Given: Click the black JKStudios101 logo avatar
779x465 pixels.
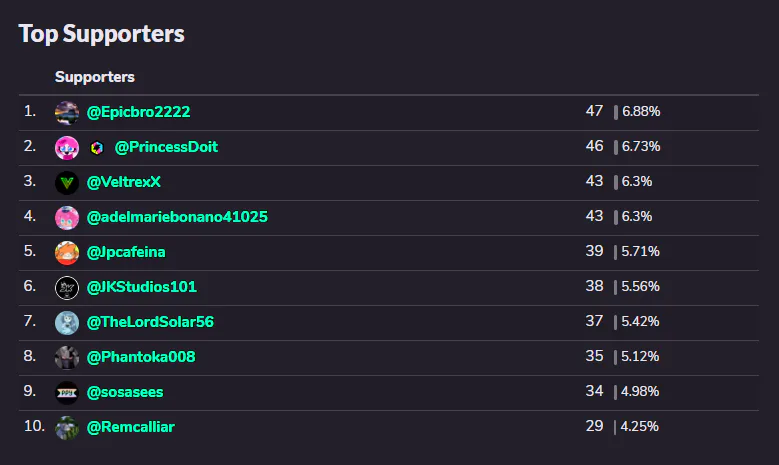Looking at the screenshot, I should [67, 288].
